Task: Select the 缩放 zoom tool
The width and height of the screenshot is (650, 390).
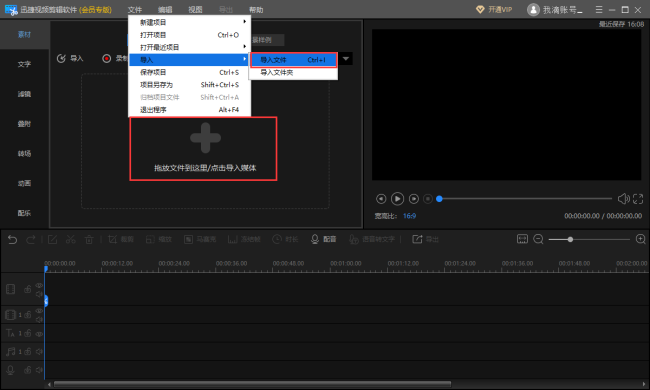Action: 159,240
